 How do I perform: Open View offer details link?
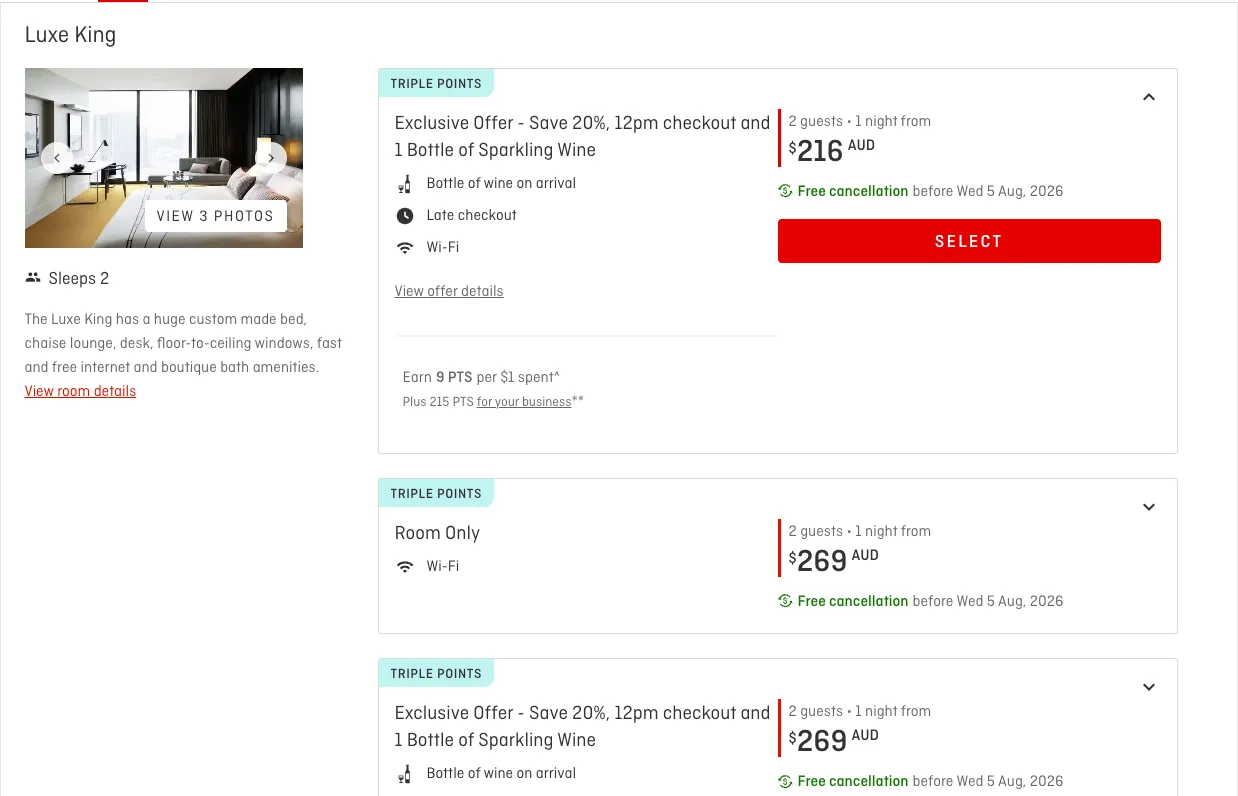click(449, 291)
